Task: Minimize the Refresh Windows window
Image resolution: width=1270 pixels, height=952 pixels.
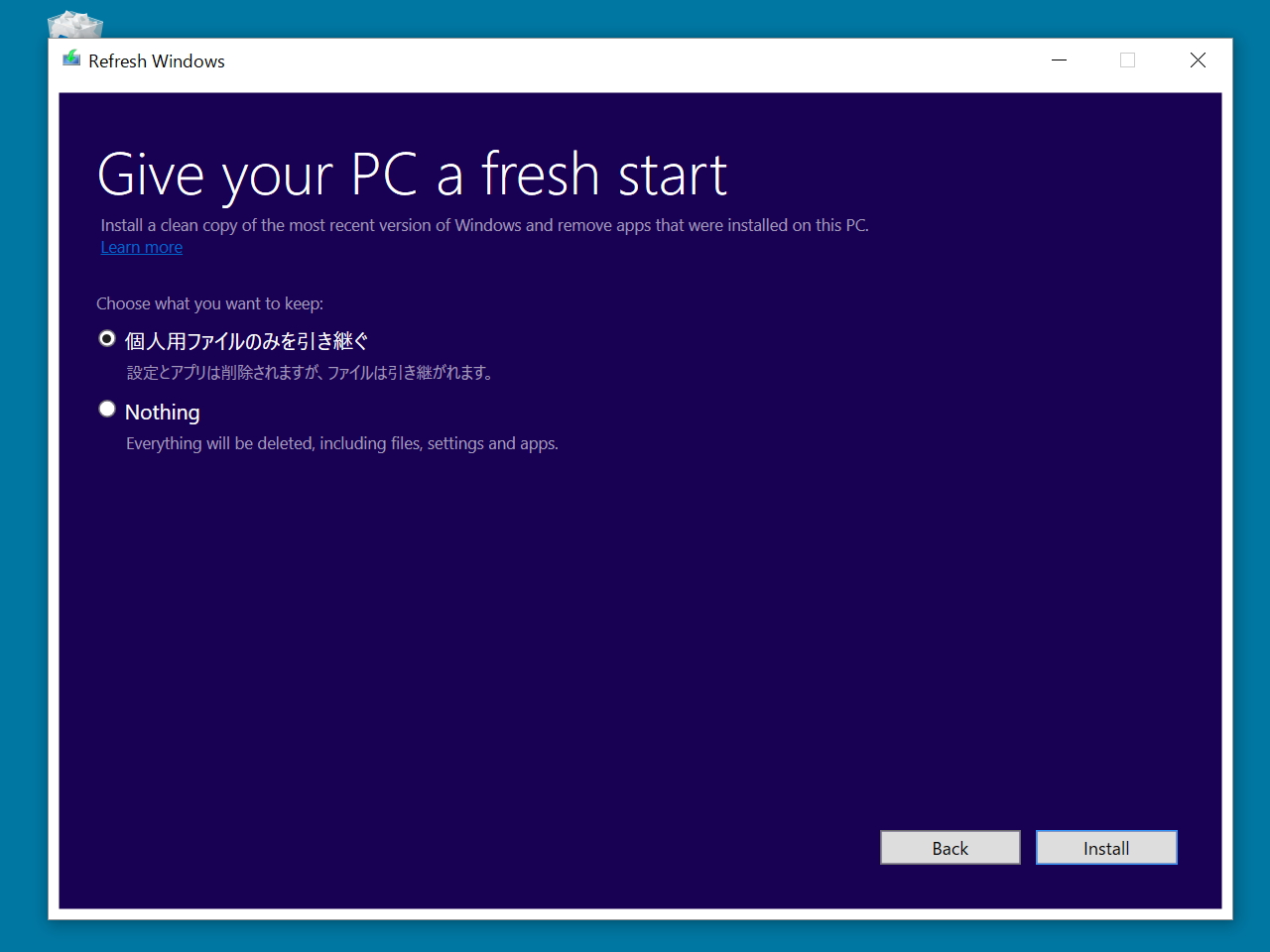Action: 1060,60
